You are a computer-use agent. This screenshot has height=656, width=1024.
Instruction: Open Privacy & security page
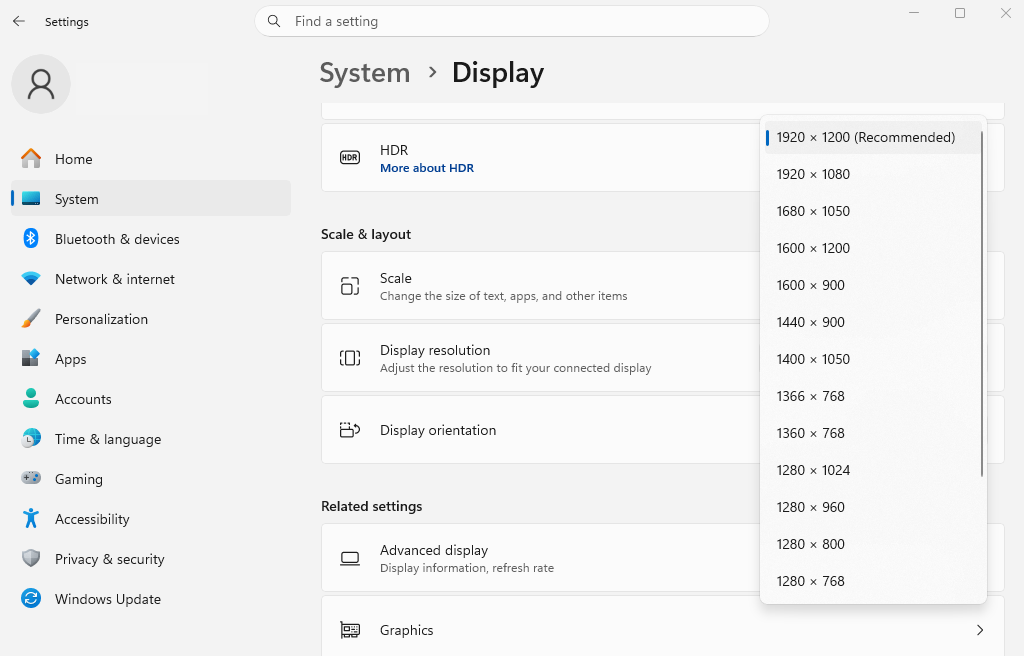point(151,559)
